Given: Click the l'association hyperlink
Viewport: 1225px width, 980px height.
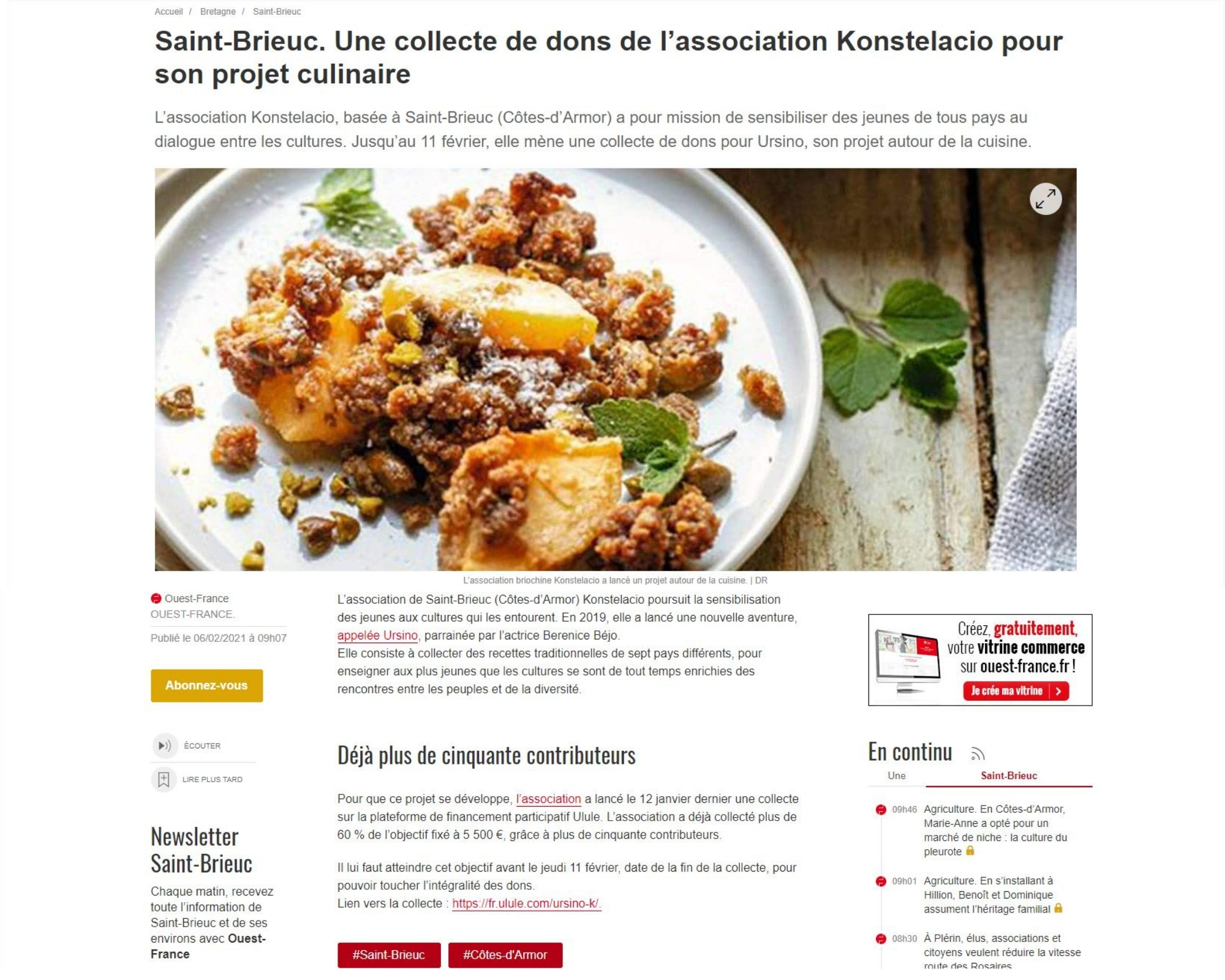Looking at the screenshot, I should point(548,799).
